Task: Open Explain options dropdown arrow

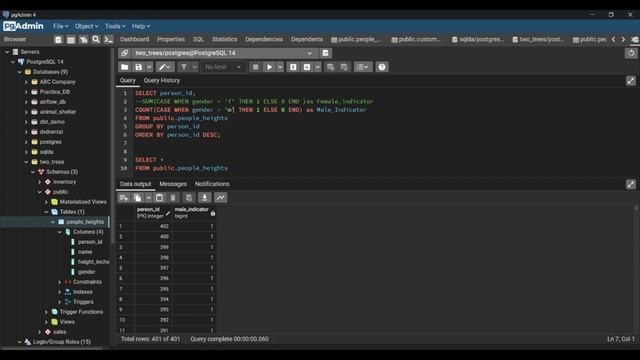Action: point(318,67)
